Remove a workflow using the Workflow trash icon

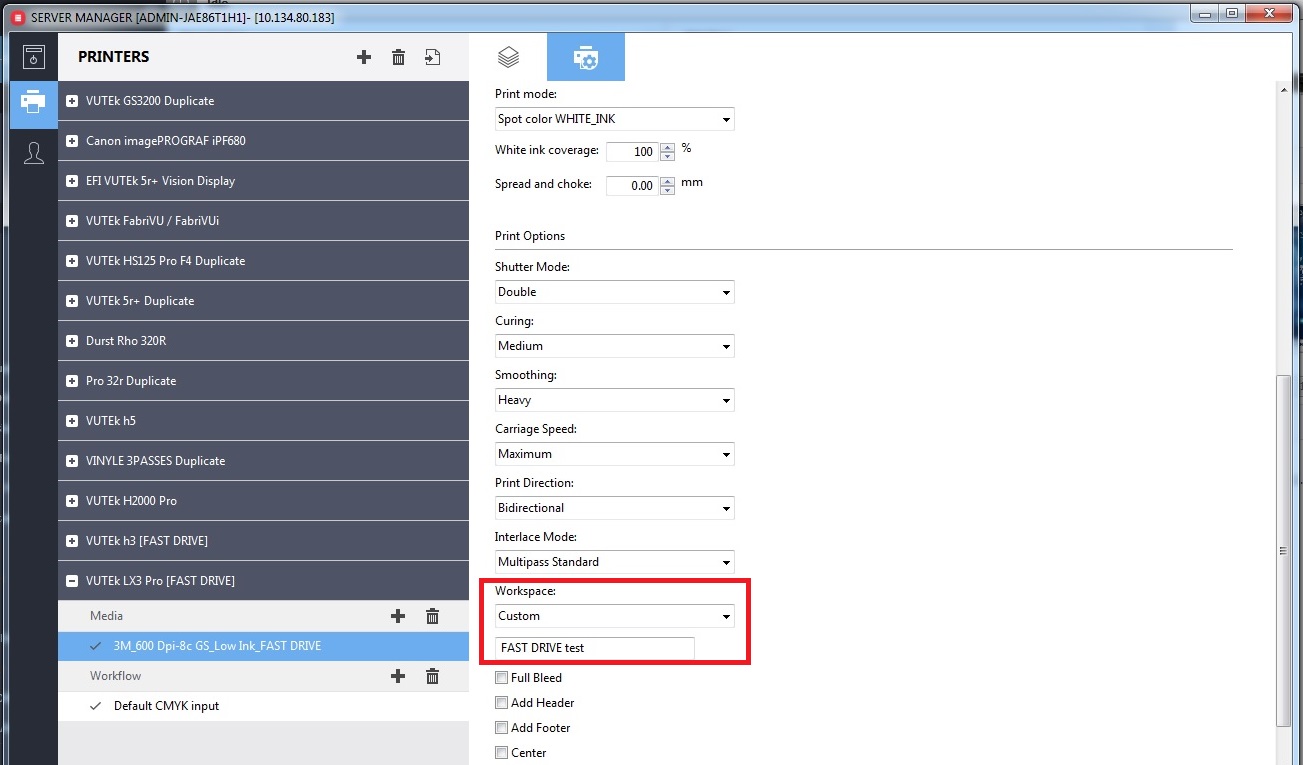[x=431, y=676]
